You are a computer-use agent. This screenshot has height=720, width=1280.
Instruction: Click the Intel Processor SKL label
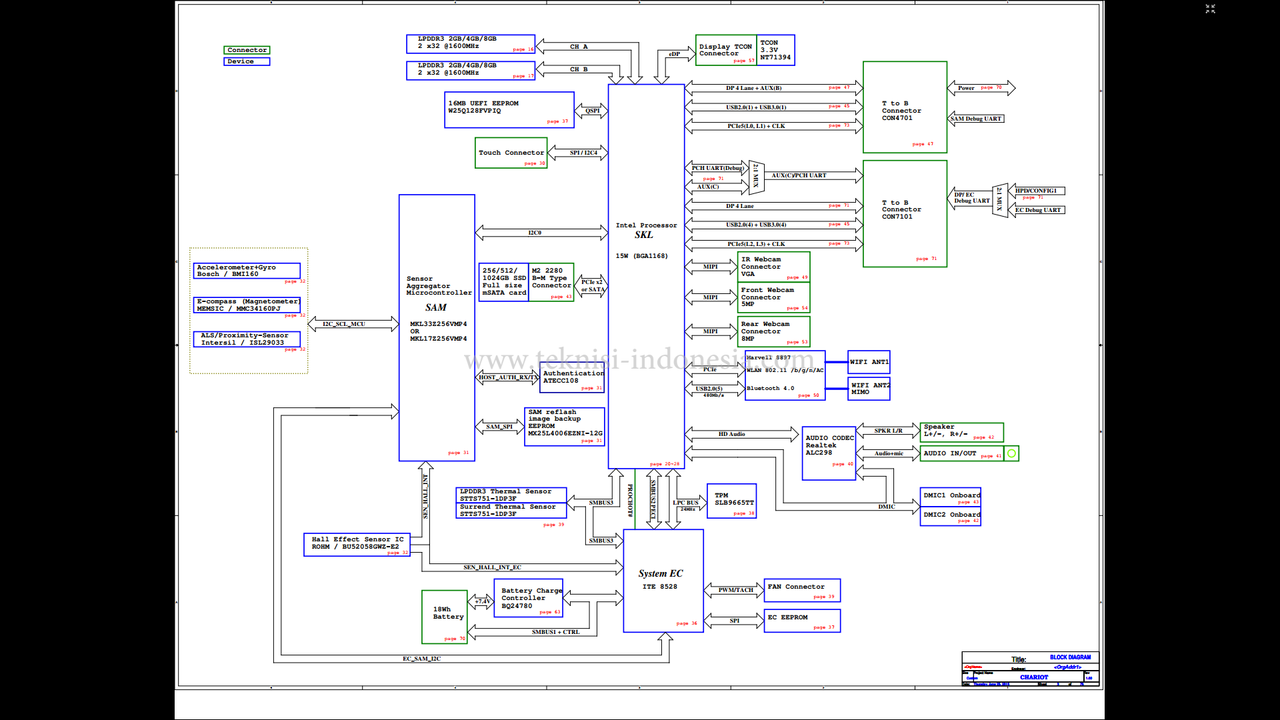point(646,230)
